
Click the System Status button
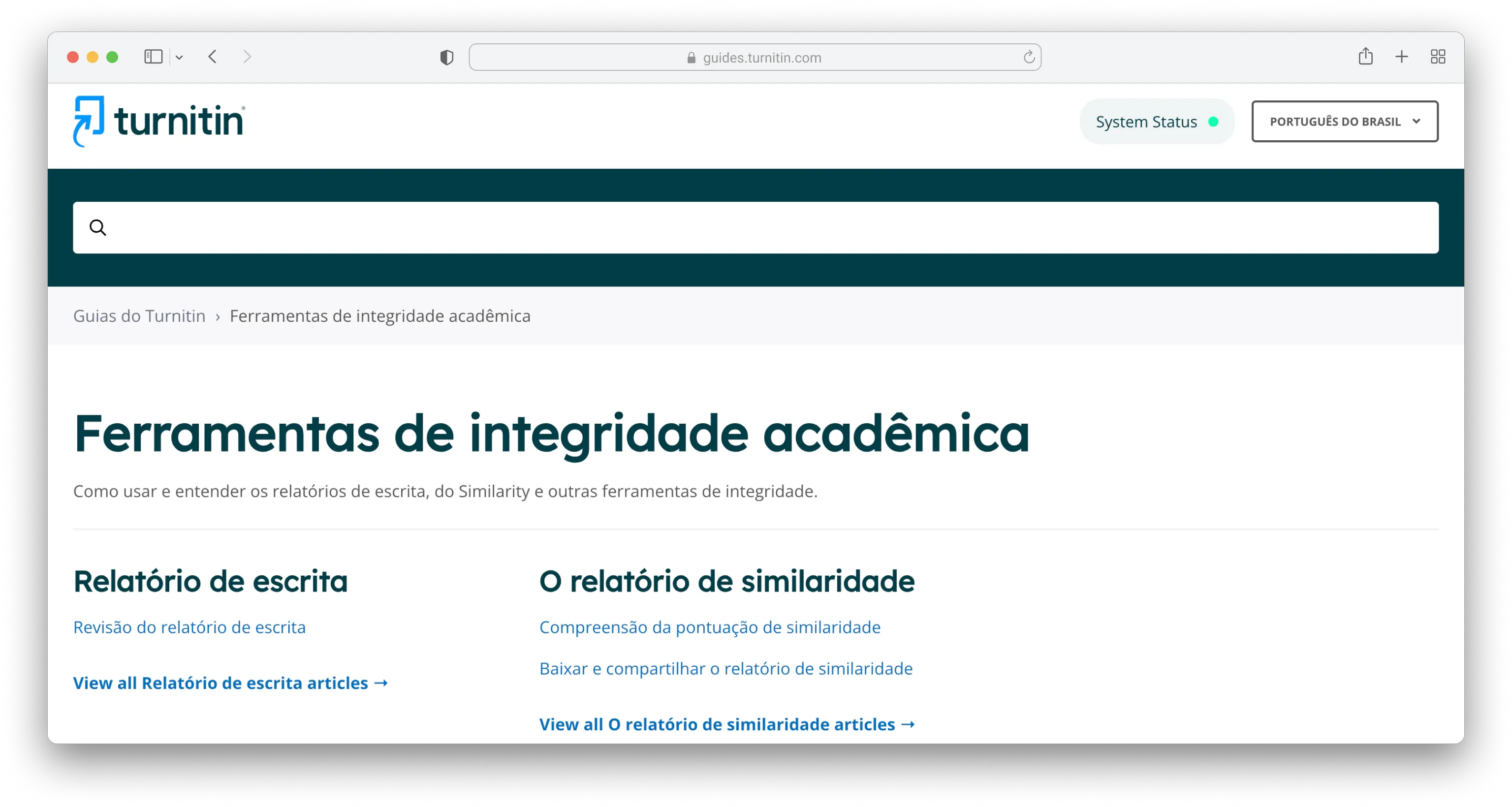point(1156,122)
